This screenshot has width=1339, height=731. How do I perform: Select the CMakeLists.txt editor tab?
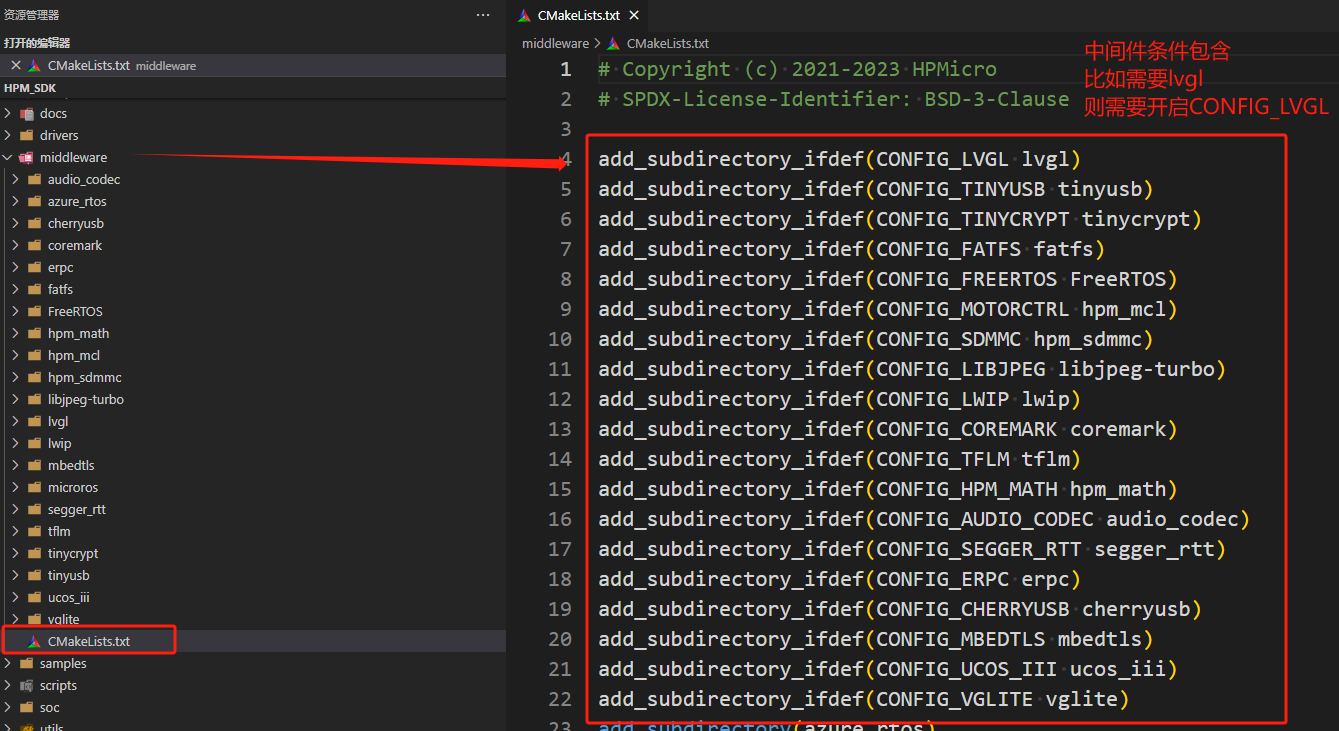click(x=578, y=16)
